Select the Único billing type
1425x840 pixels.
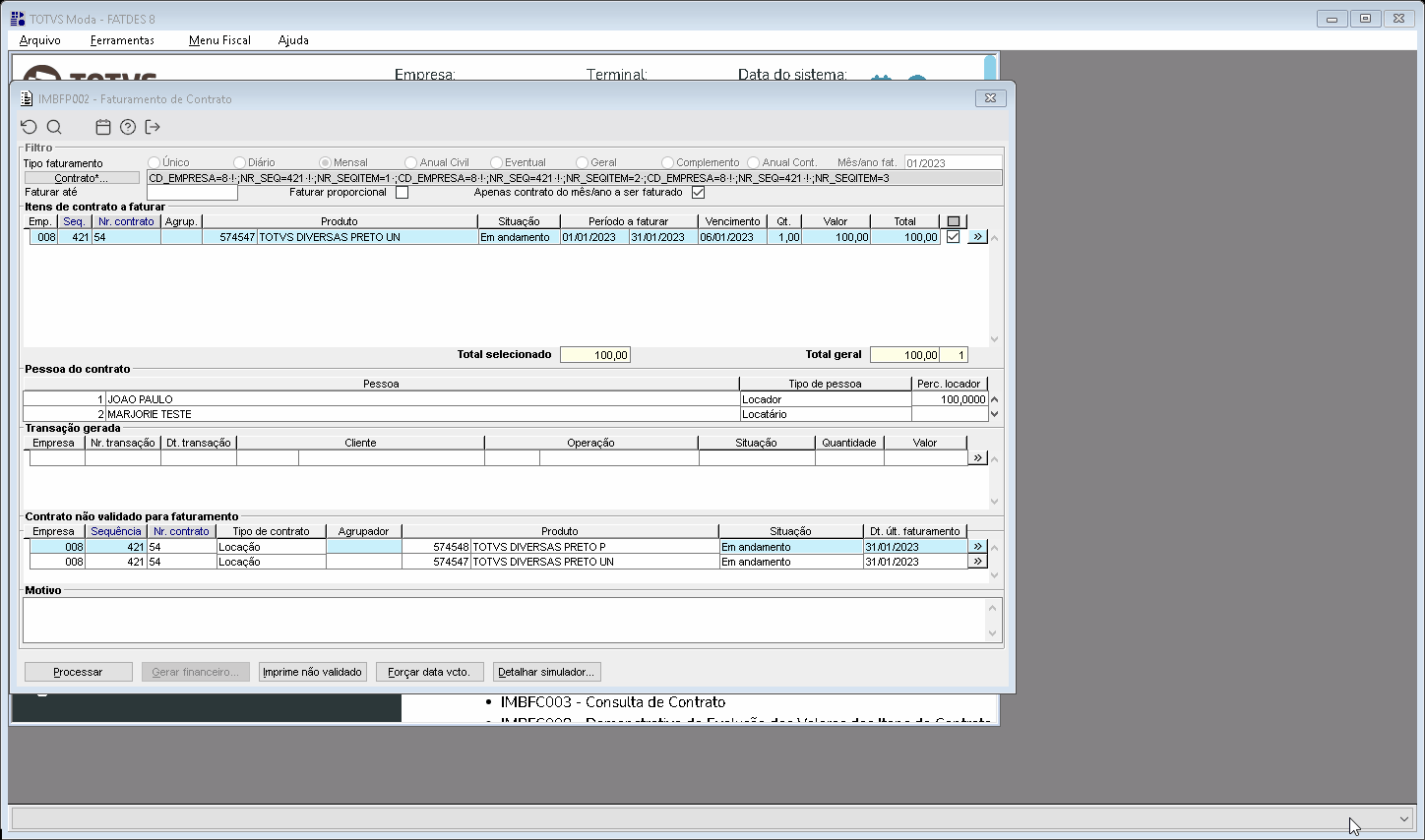[x=155, y=162]
